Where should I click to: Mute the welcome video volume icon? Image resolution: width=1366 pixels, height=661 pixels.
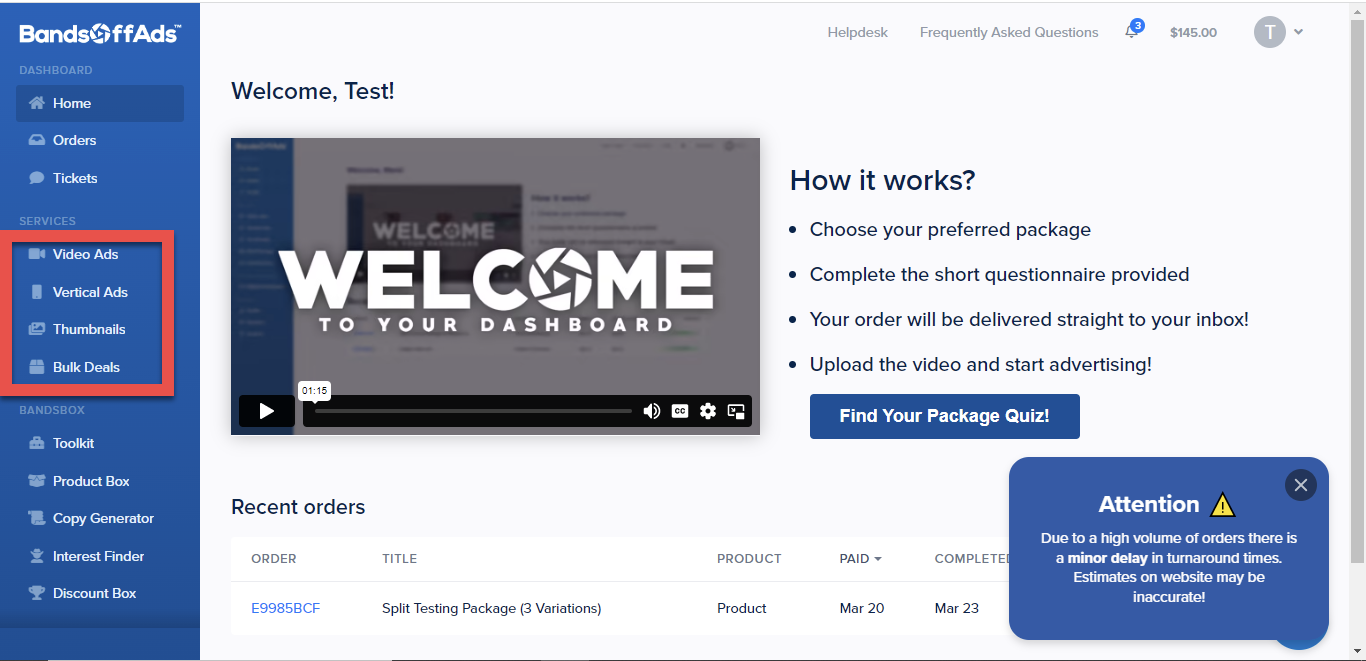(652, 411)
